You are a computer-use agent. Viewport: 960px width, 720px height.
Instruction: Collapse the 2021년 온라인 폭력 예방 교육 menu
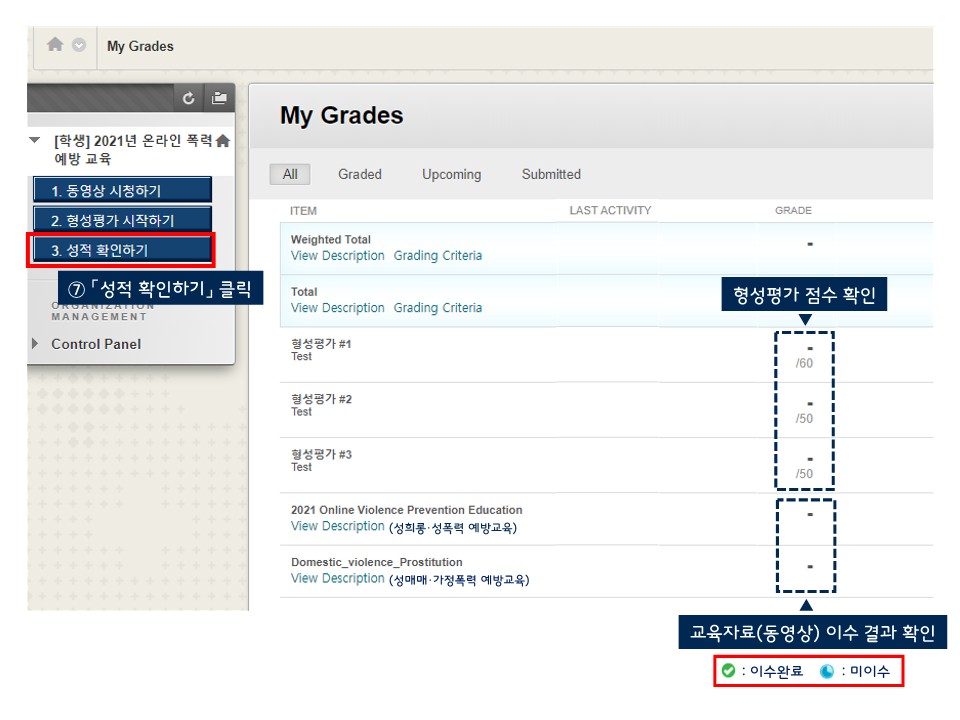[35, 142]
